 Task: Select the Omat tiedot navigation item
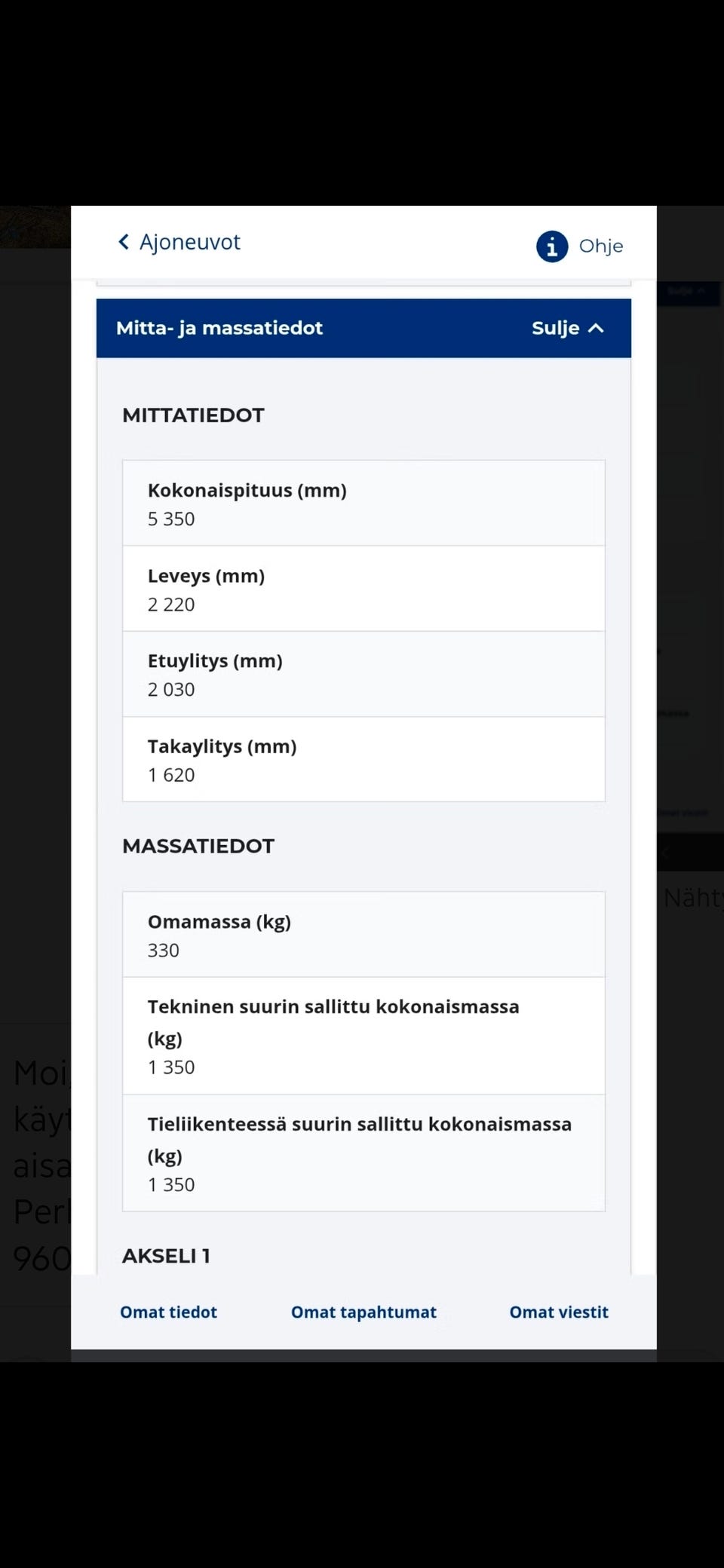click(x=168, y=1312)
